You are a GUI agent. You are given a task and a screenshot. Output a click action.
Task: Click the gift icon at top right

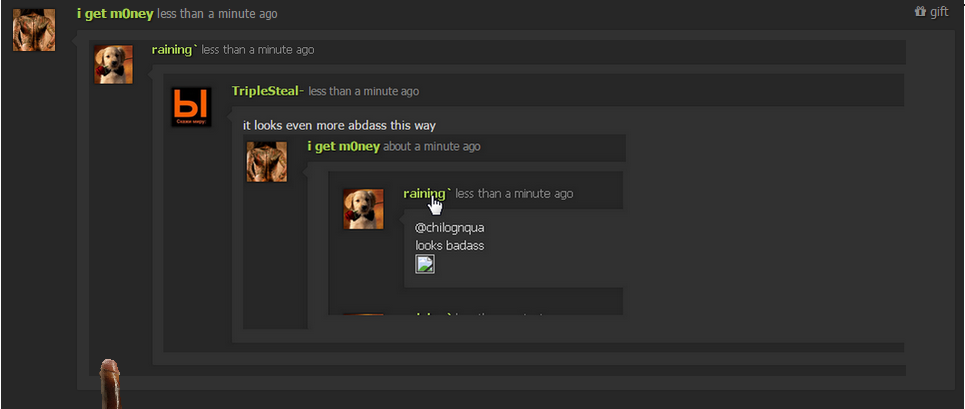pos(921,11)
